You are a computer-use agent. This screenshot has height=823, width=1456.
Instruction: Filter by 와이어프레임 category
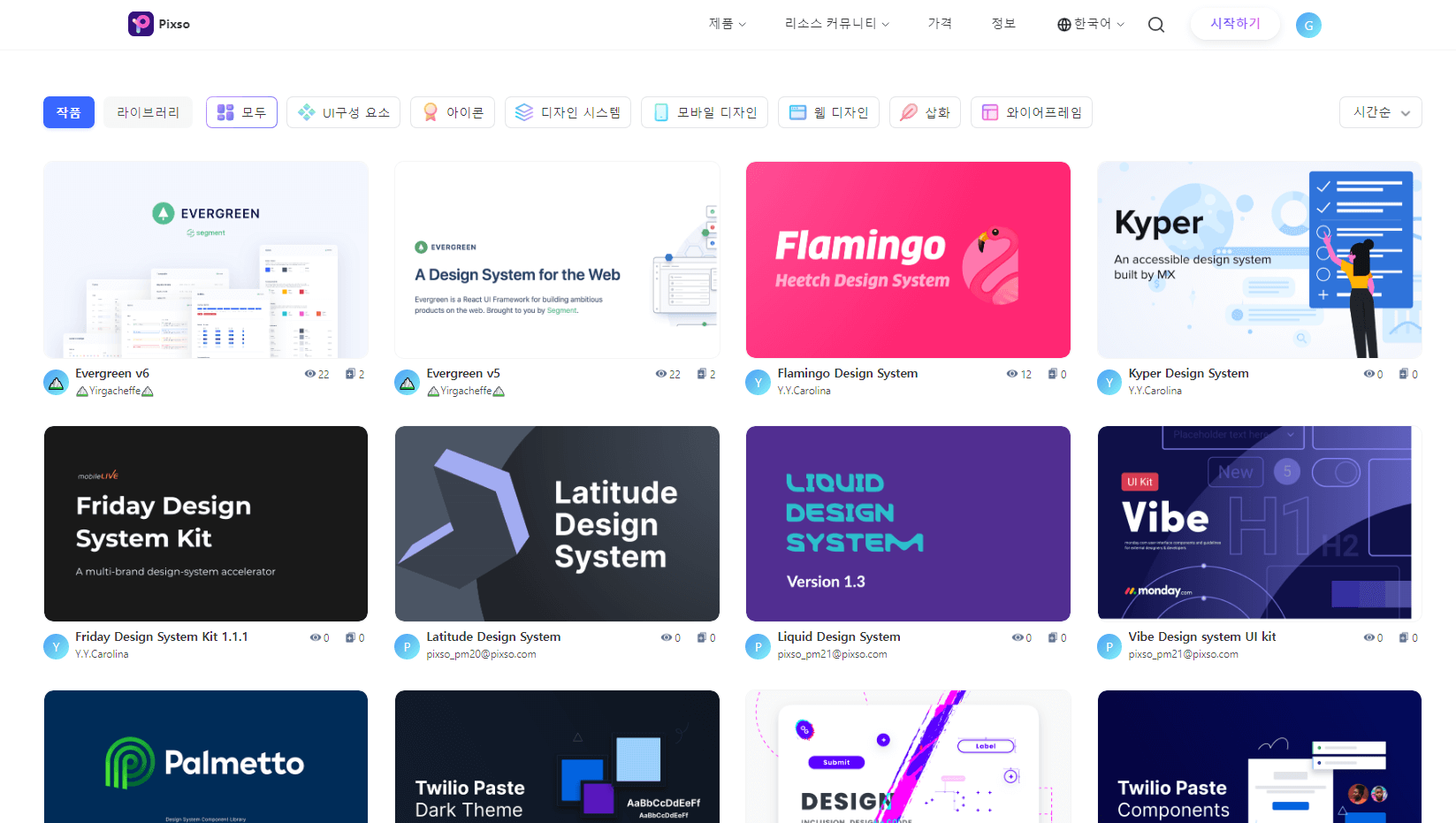click(1032, 112)
